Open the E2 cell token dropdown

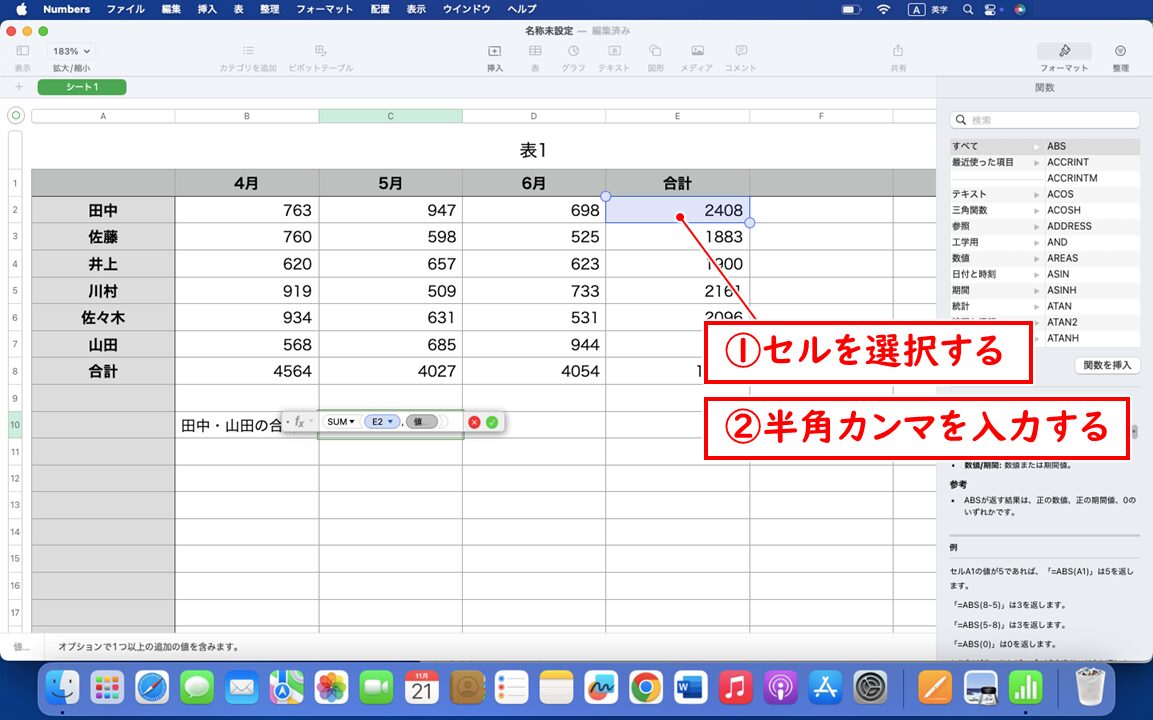[382, 421]
